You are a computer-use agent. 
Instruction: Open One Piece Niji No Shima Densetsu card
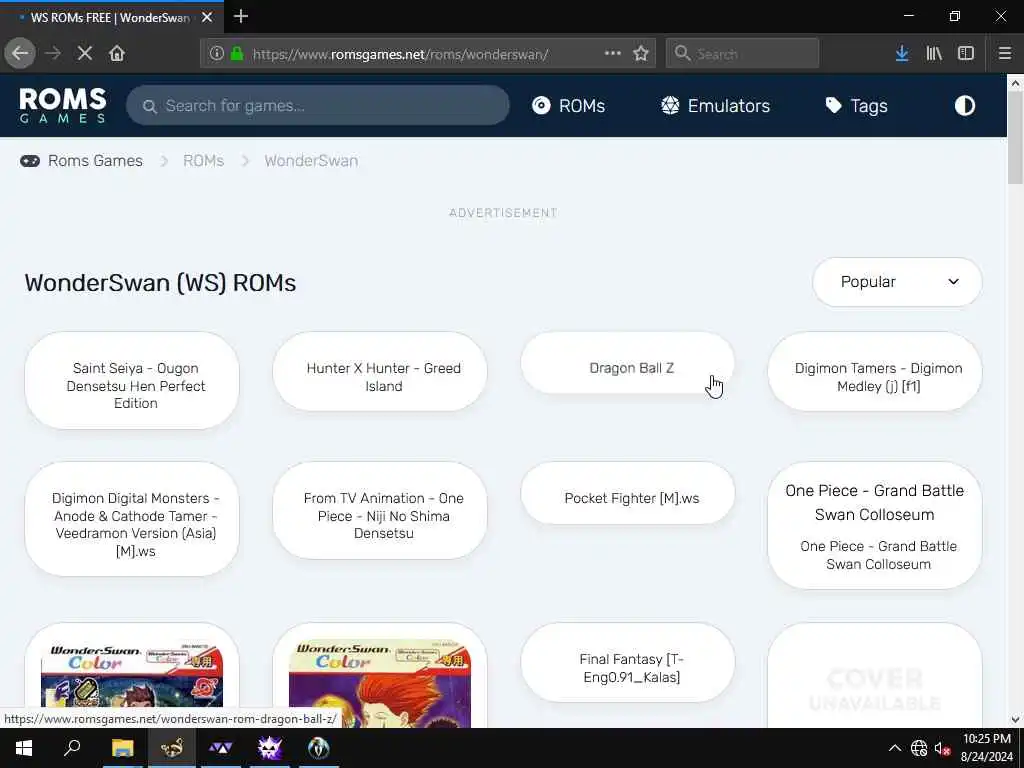click(x=379, y=511)
